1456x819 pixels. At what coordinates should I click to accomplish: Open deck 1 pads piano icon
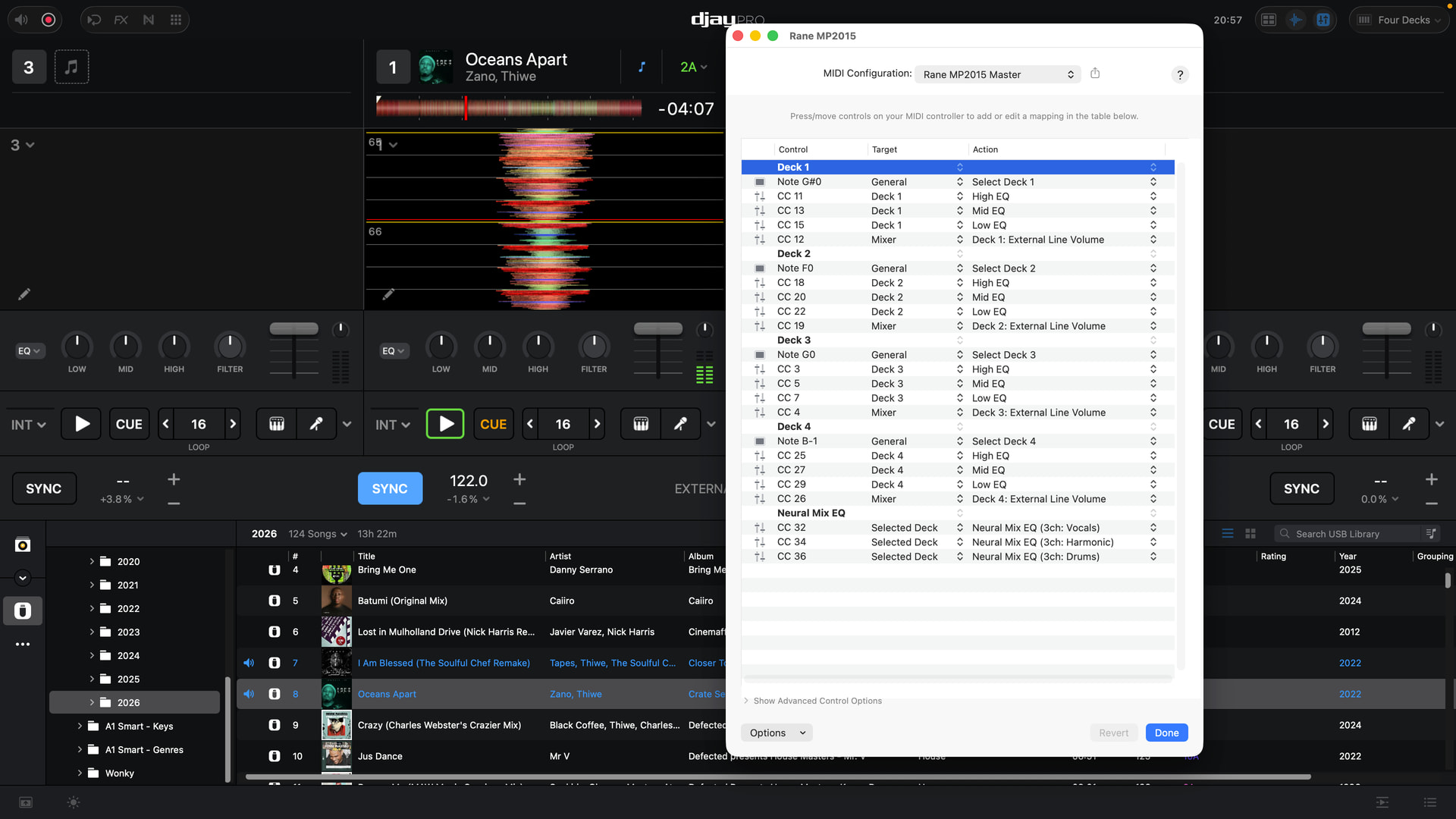point(641,424)
